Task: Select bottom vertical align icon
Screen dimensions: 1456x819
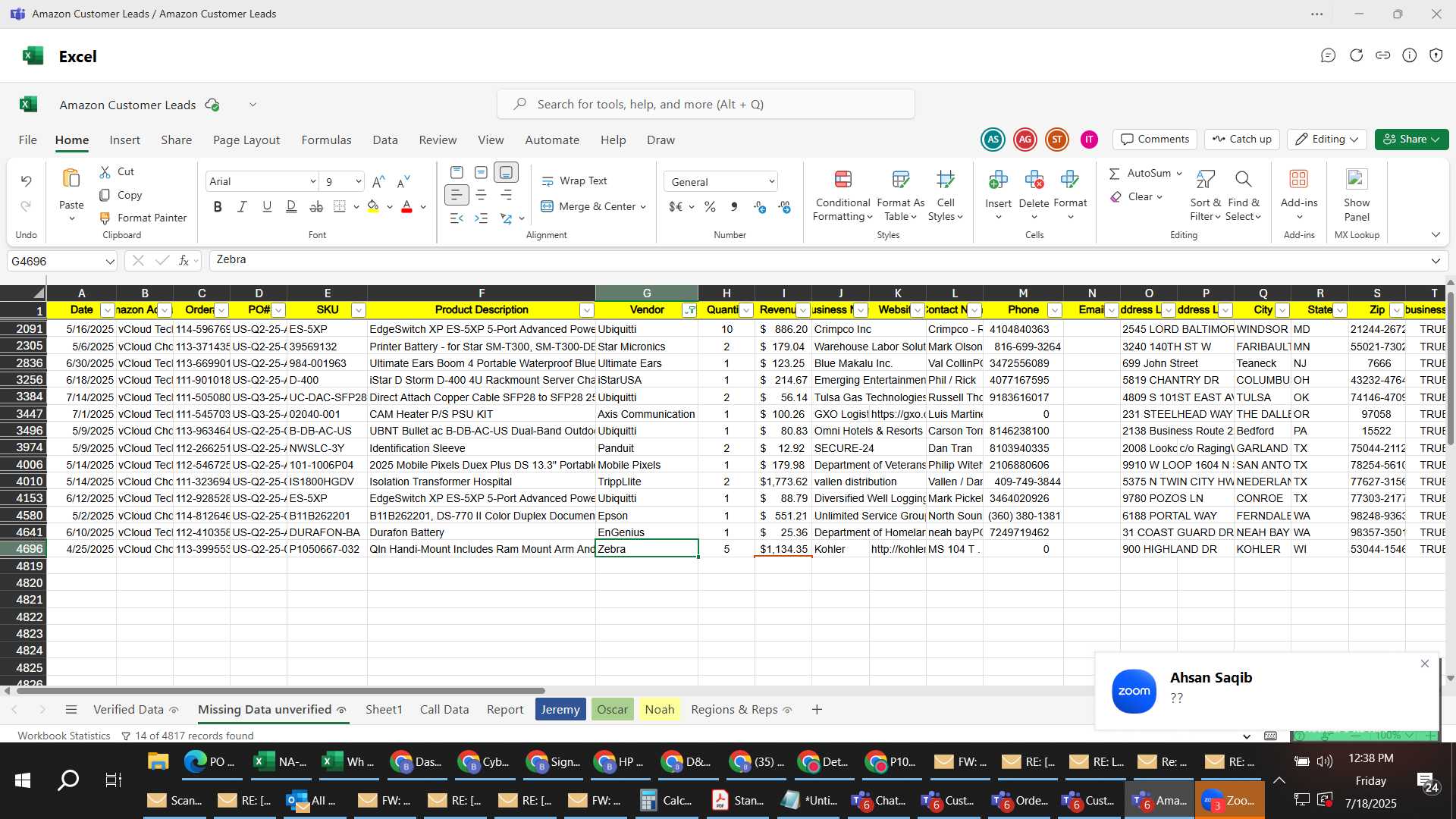Action: 506,172
